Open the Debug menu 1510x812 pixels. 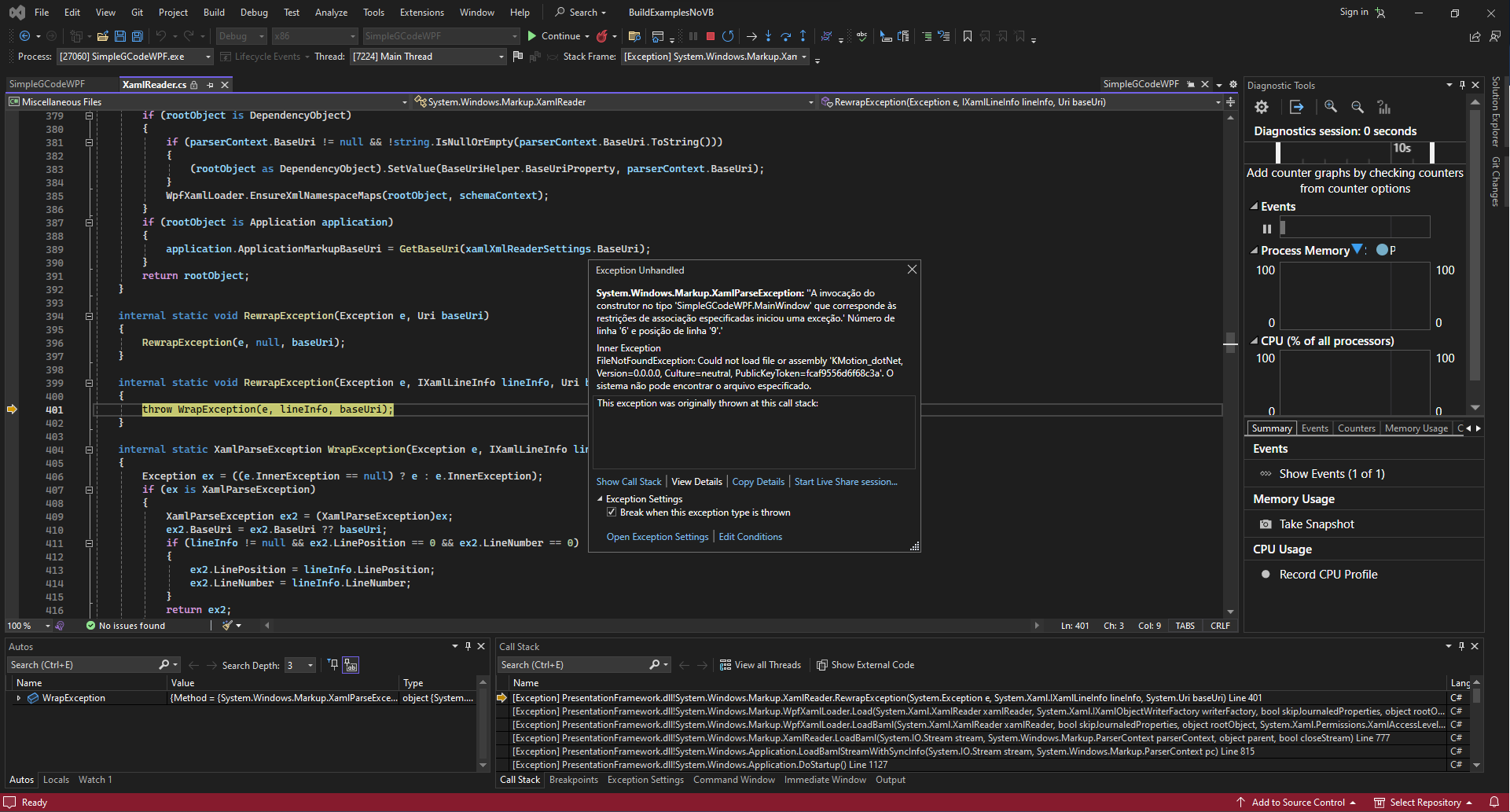tap(254, 13)
